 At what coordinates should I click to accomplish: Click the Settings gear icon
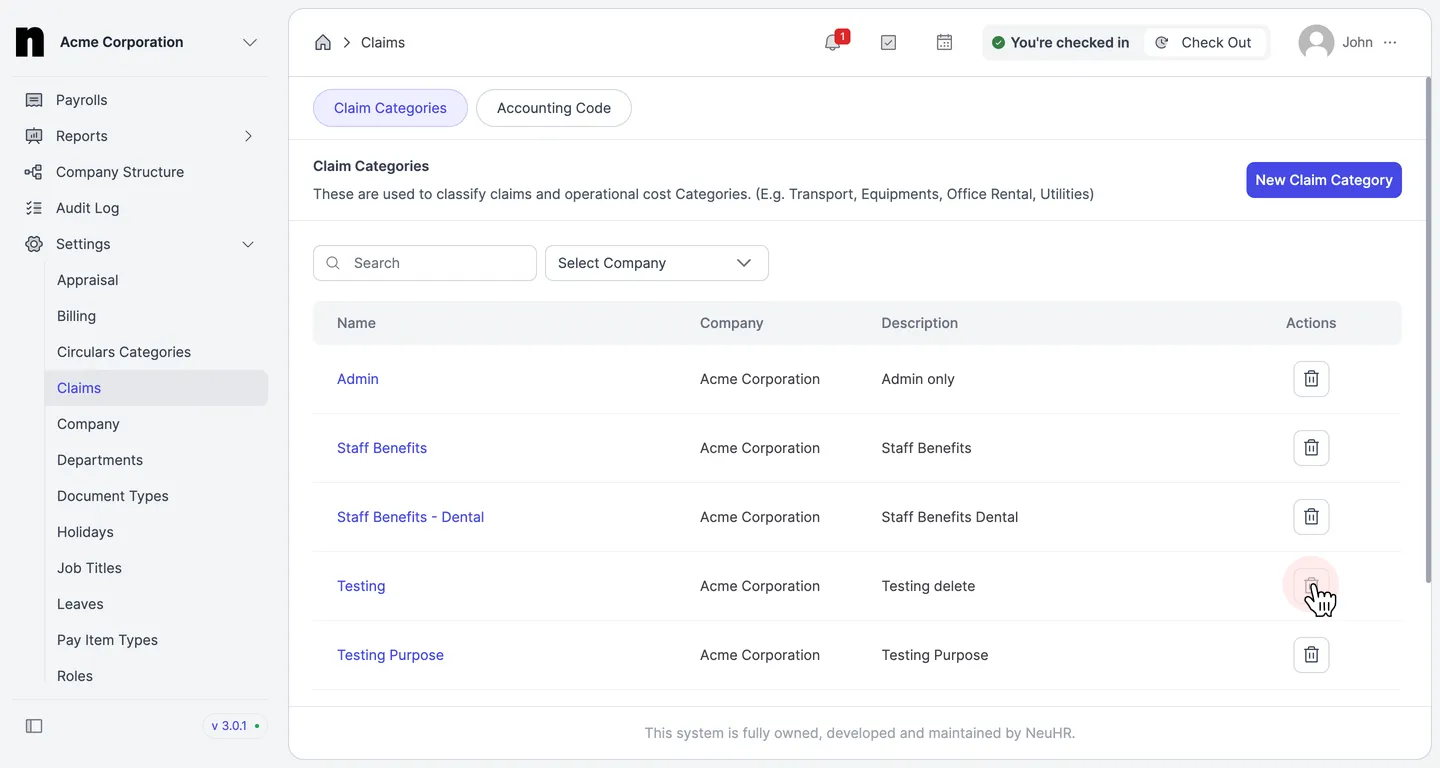pyautogui.click(x=34, y=244)
